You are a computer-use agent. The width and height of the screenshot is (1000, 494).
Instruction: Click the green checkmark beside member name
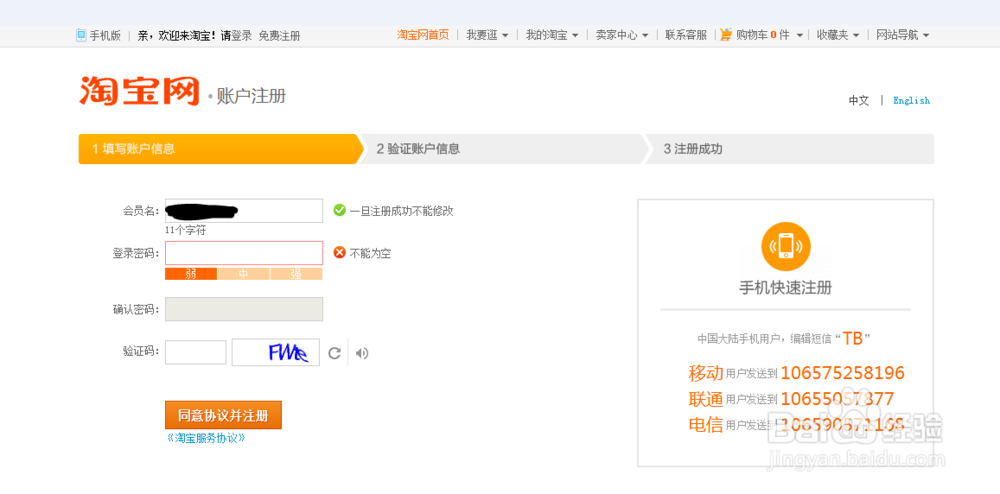(339, 210)
